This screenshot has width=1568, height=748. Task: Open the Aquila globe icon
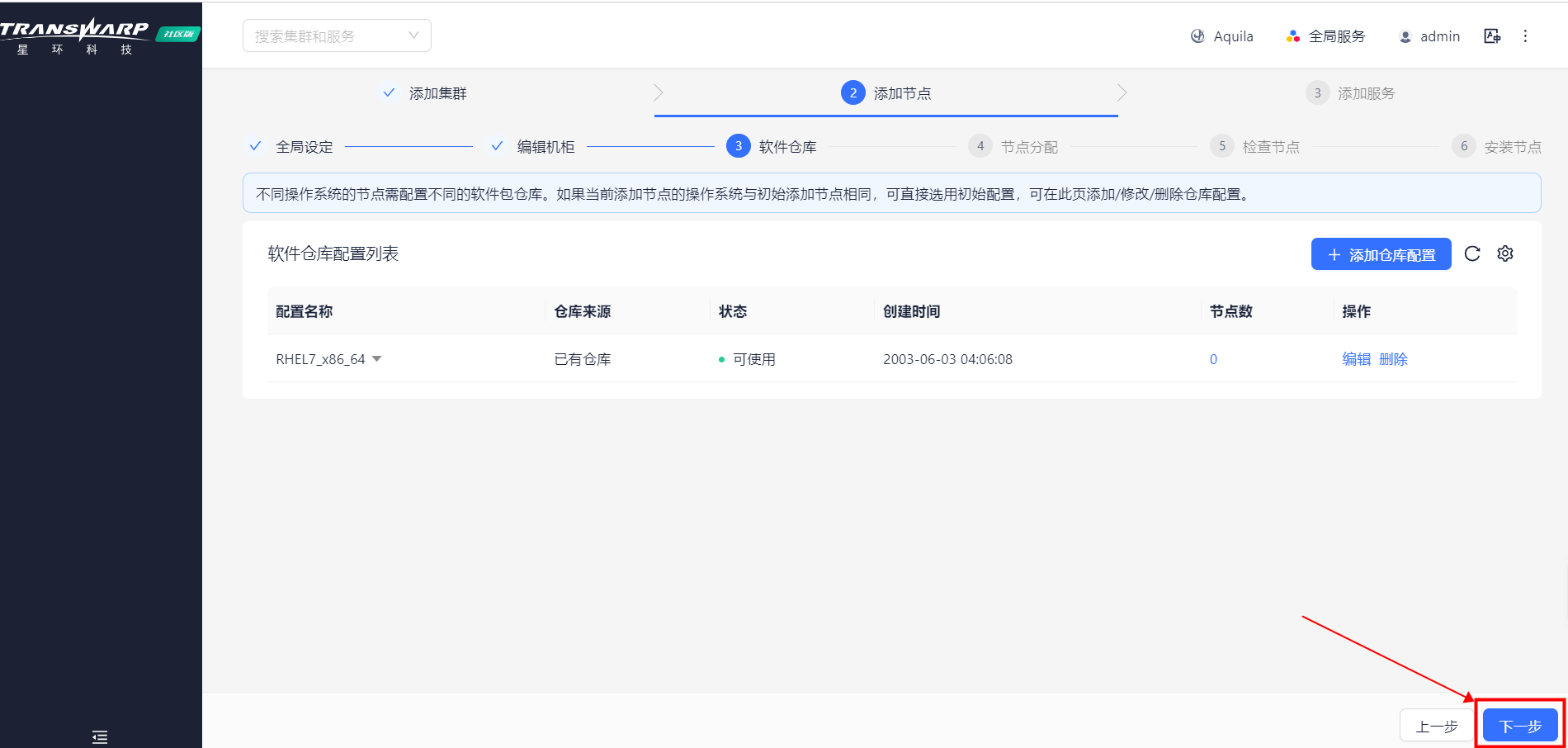(x=1197, y=36)
